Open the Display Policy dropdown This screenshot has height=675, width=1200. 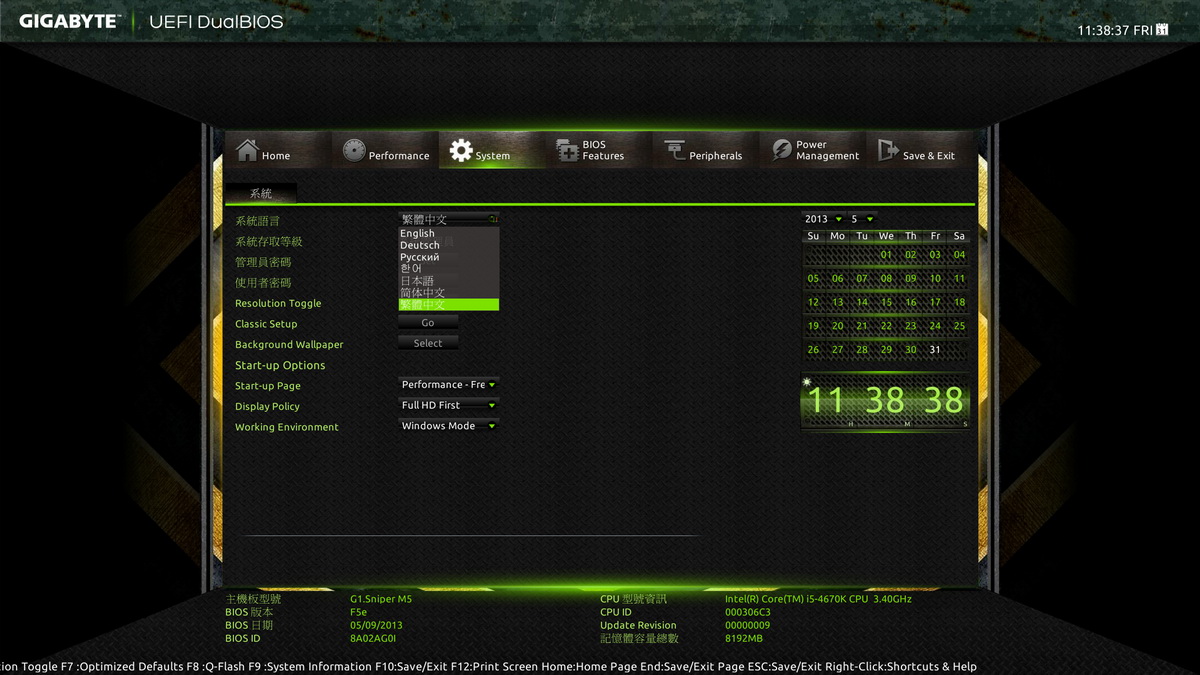click(x=448, y=405)
